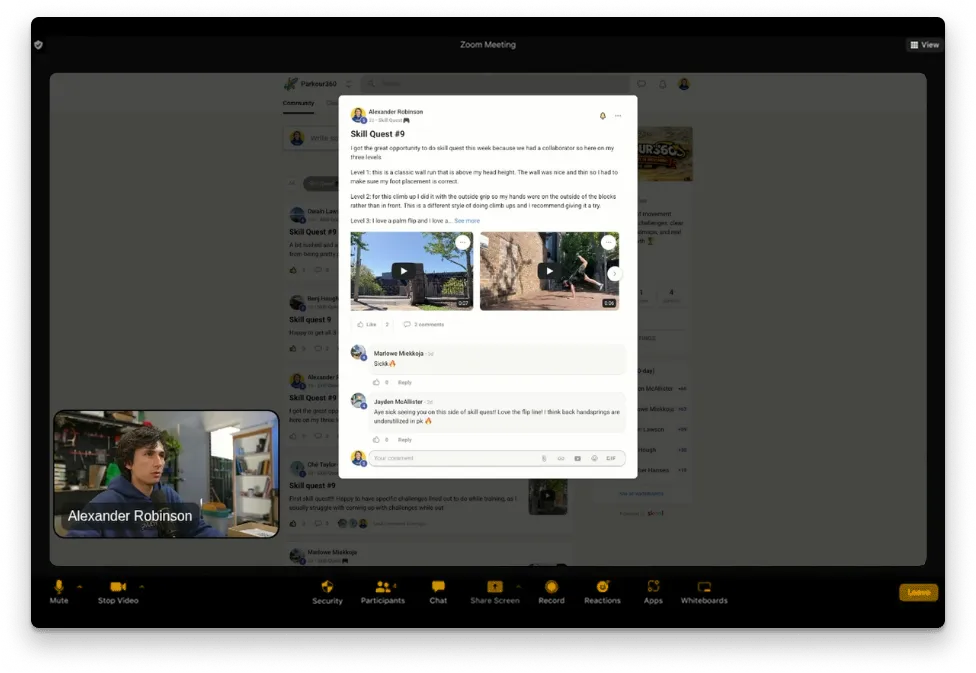Click the See all leaderboards link in the sidebar
Screen dimensions: 976x673
tap(641, 494)
